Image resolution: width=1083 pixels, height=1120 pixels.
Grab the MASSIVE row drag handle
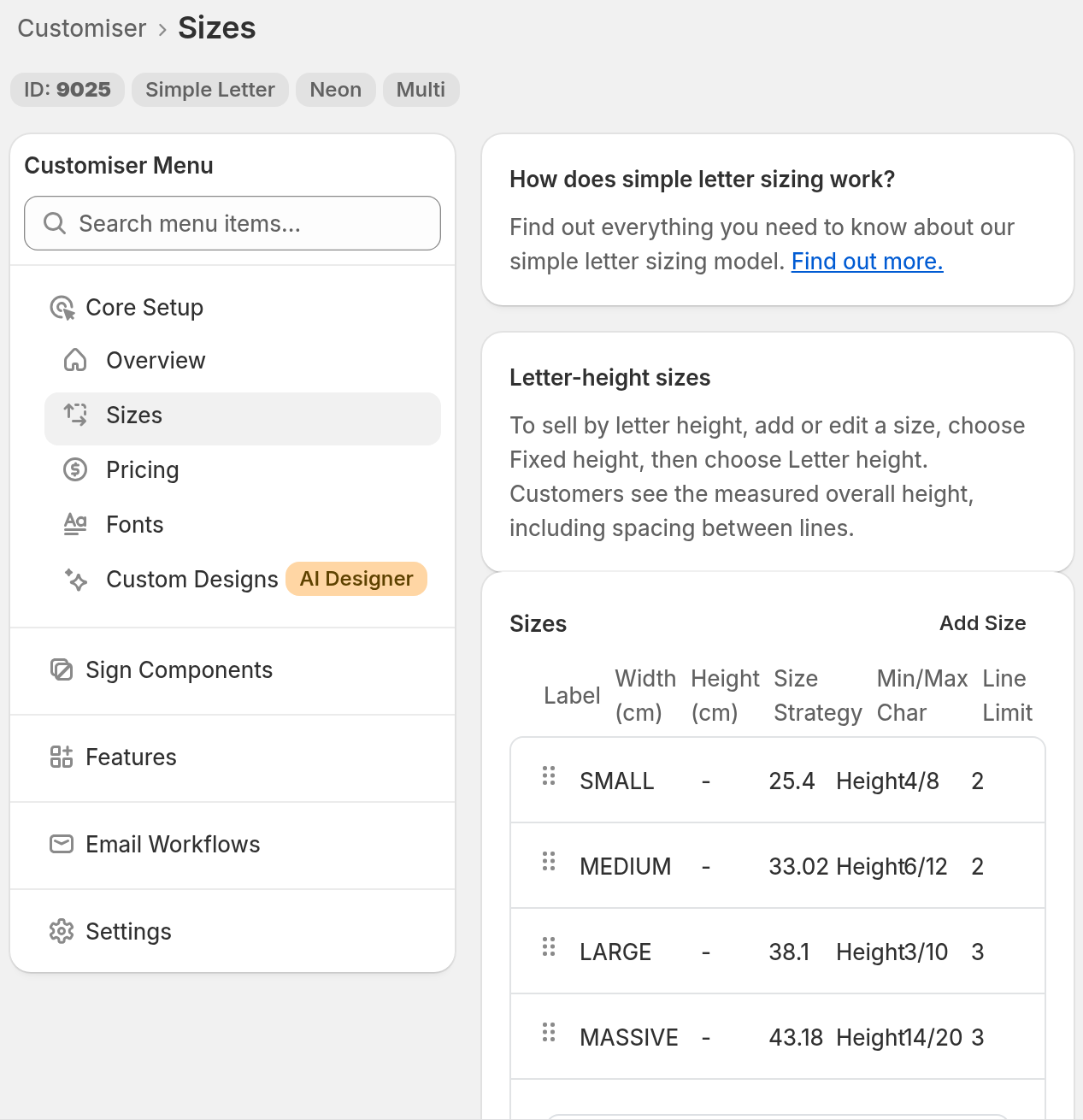(x=549, y=1032)
